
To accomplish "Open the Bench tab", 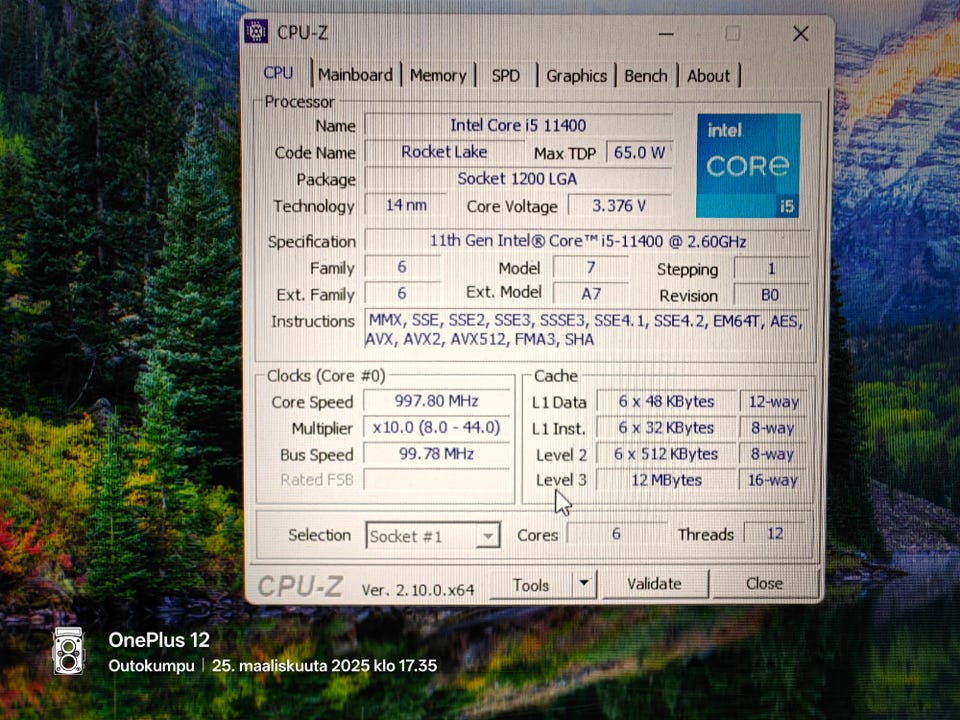I will [646, 76].
